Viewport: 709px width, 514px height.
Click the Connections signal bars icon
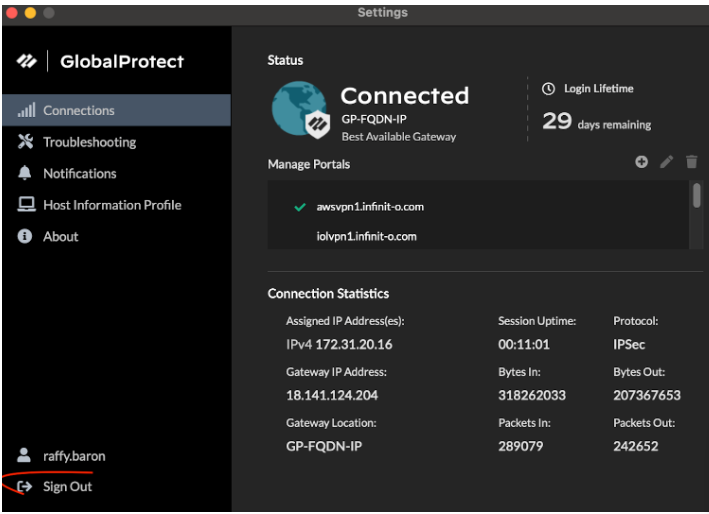[26, 110]
